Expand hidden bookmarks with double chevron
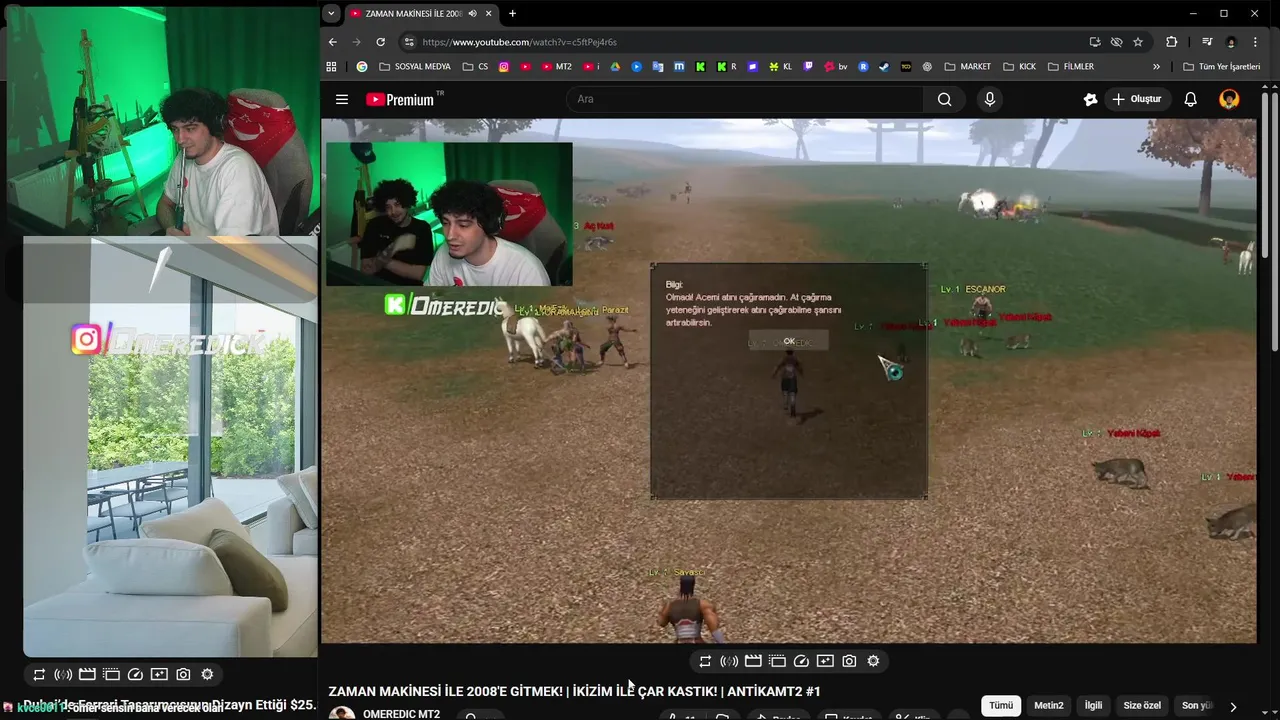1280x720 pixels. pos(1156,67)
